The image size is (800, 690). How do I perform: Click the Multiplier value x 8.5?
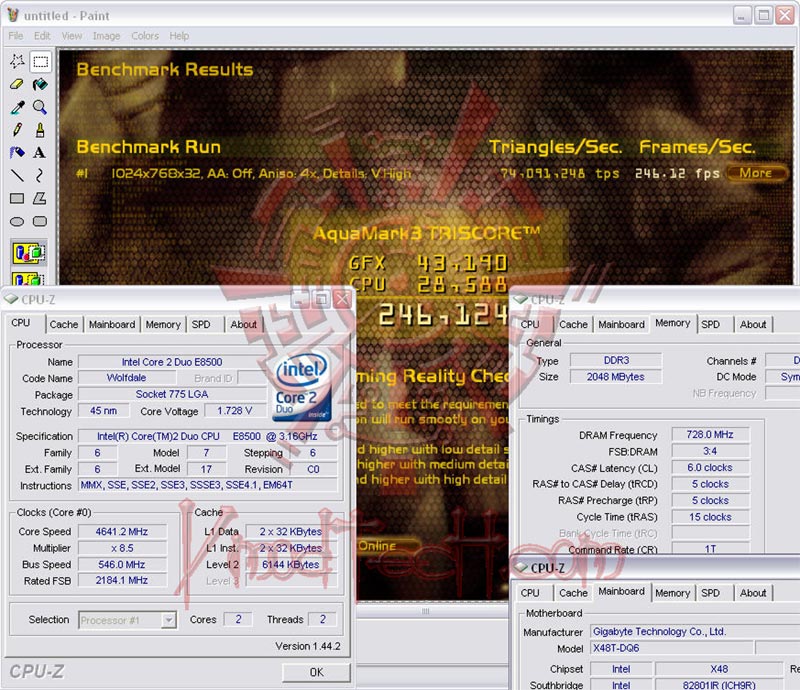click(122, 548)
